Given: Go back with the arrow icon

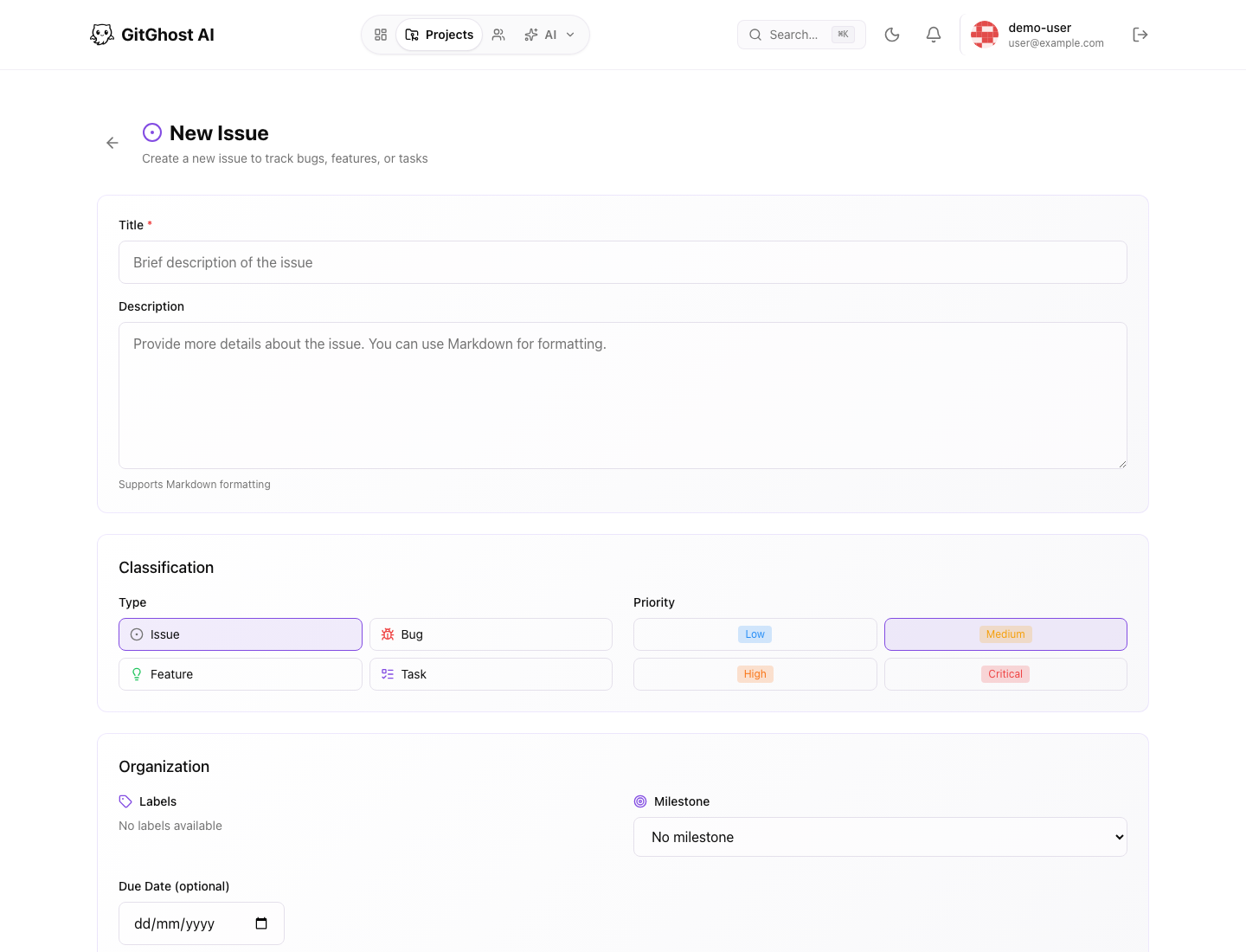Looking at the screenshot, I should tap(112, 143).
